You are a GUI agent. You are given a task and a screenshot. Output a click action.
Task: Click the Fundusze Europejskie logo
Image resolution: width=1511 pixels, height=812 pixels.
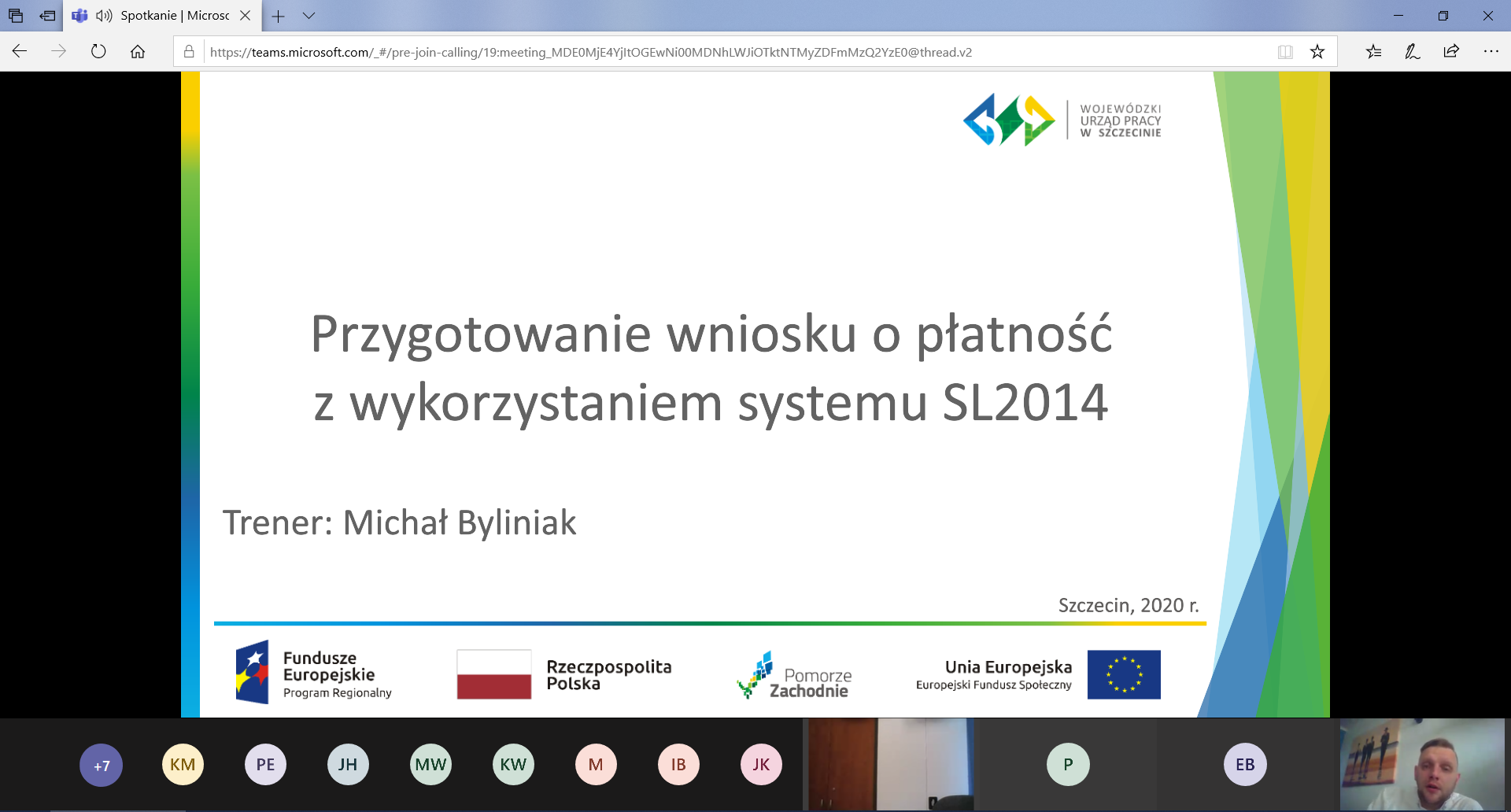pyautogui.click(x=313, y=673)
